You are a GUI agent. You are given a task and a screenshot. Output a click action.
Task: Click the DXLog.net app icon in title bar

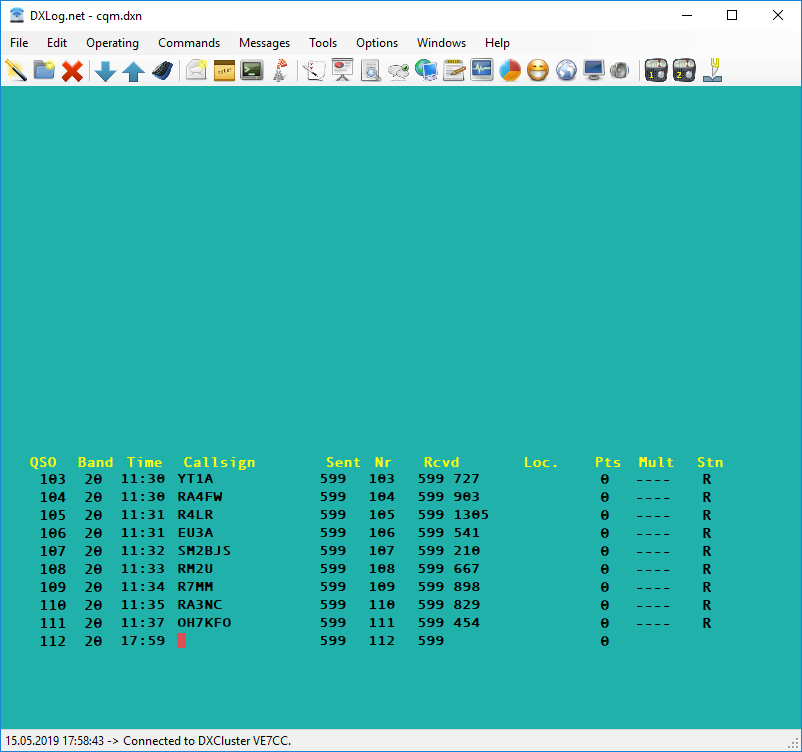point(17,15)
